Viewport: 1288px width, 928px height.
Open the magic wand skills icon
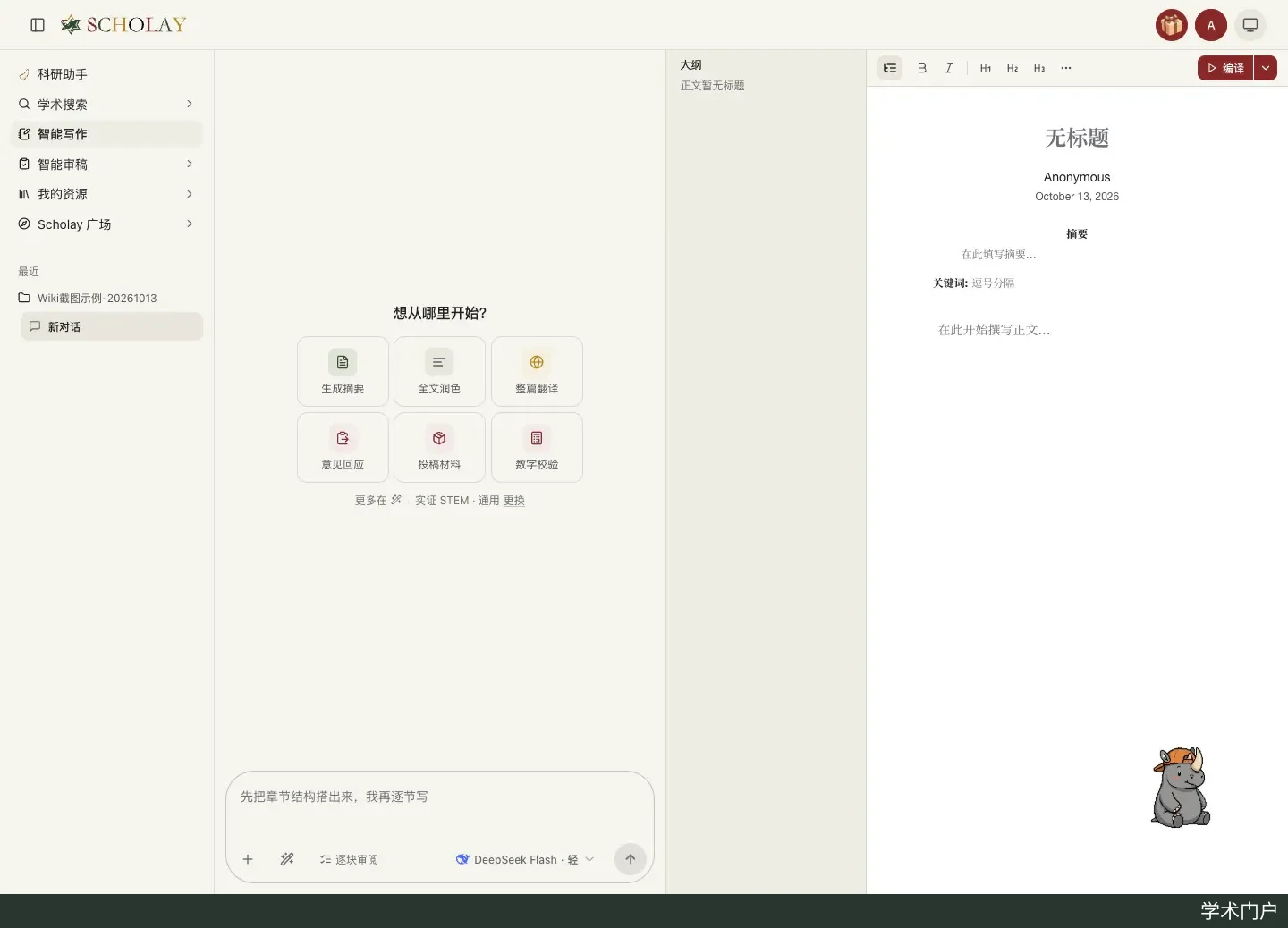[287, 859]
